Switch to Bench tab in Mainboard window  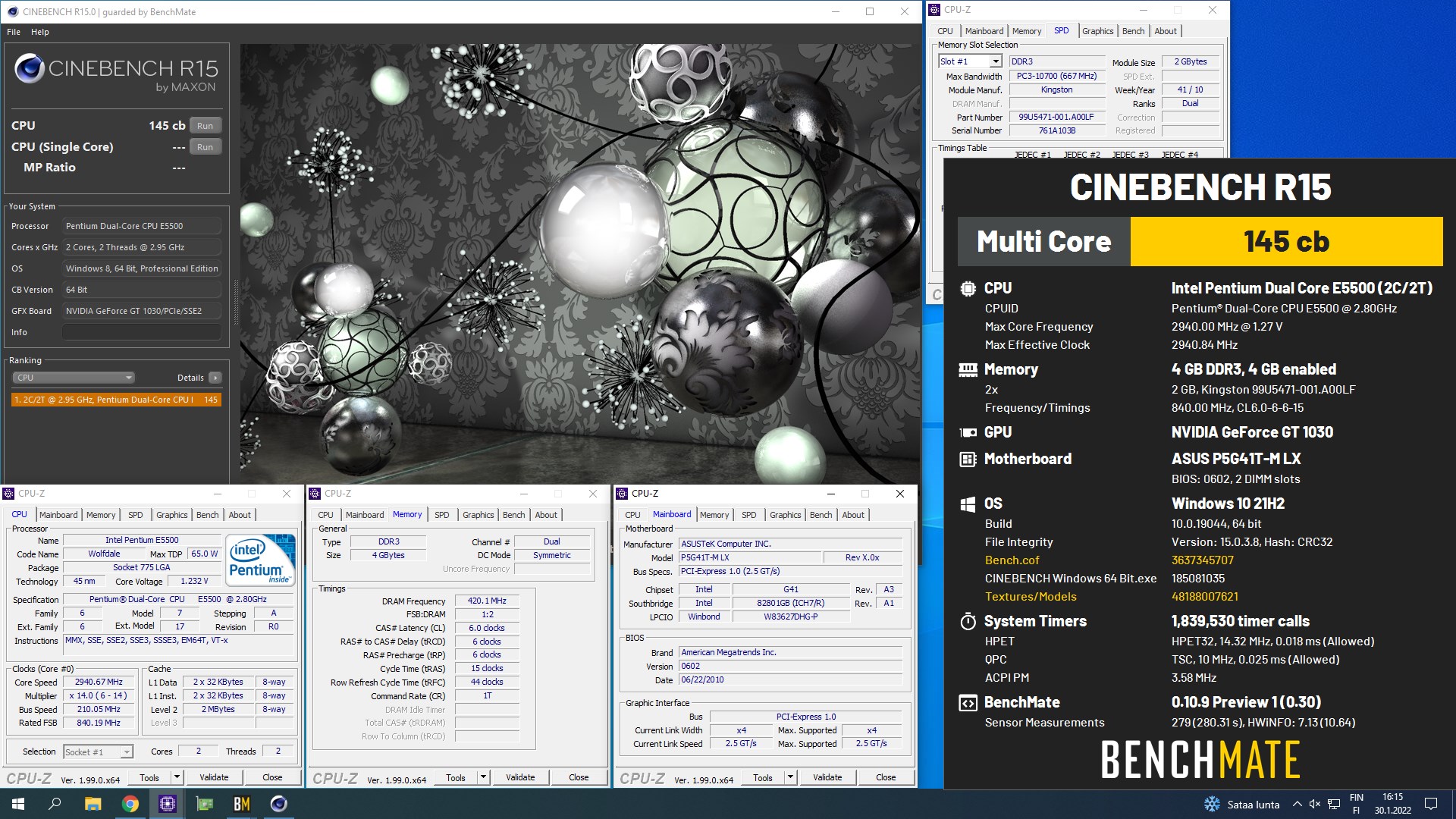(x=821, y=515)
